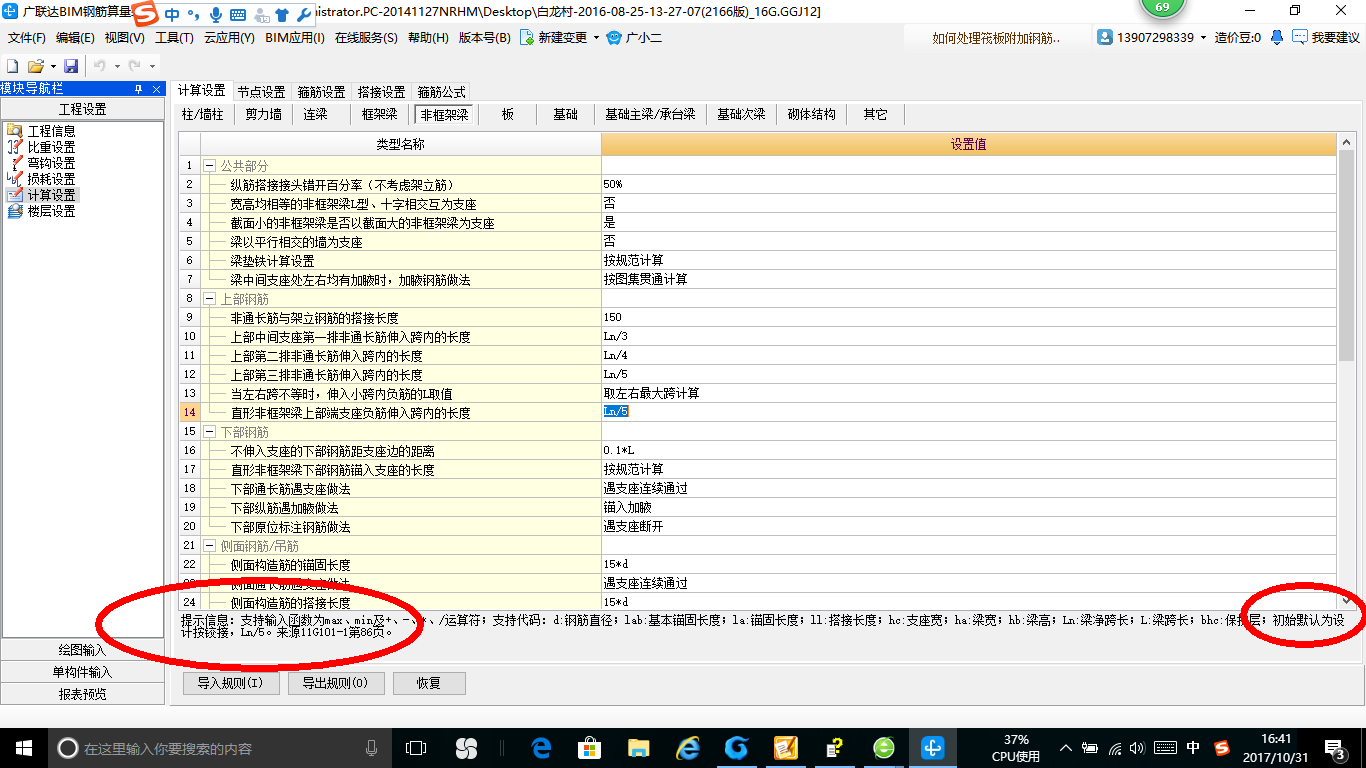This screenshot has width=1366, height=768.
Task: Open 弯钩设置 in the navigation panel
Action: coord(51,163)
